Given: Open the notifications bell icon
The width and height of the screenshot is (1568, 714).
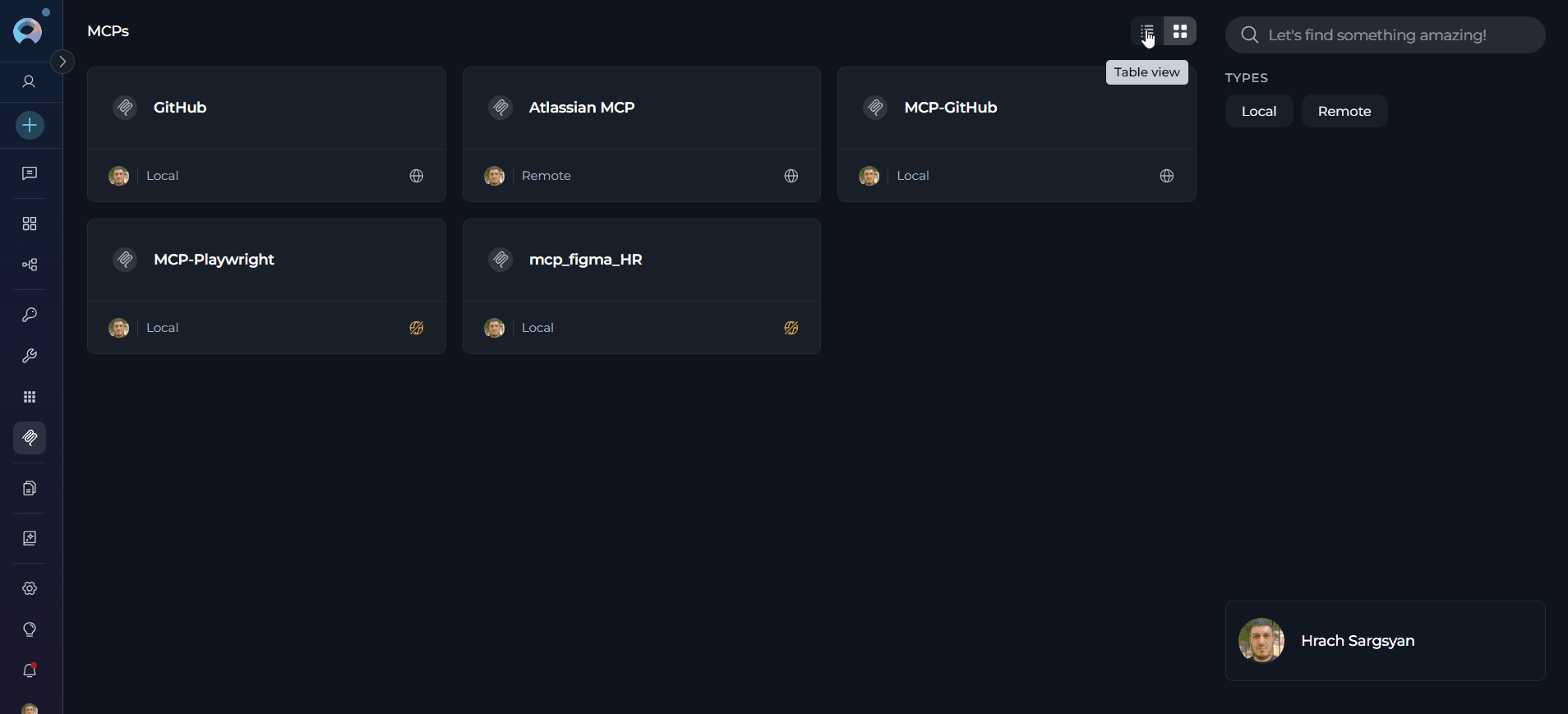Looking at the screenshot, I should (30, 670).
